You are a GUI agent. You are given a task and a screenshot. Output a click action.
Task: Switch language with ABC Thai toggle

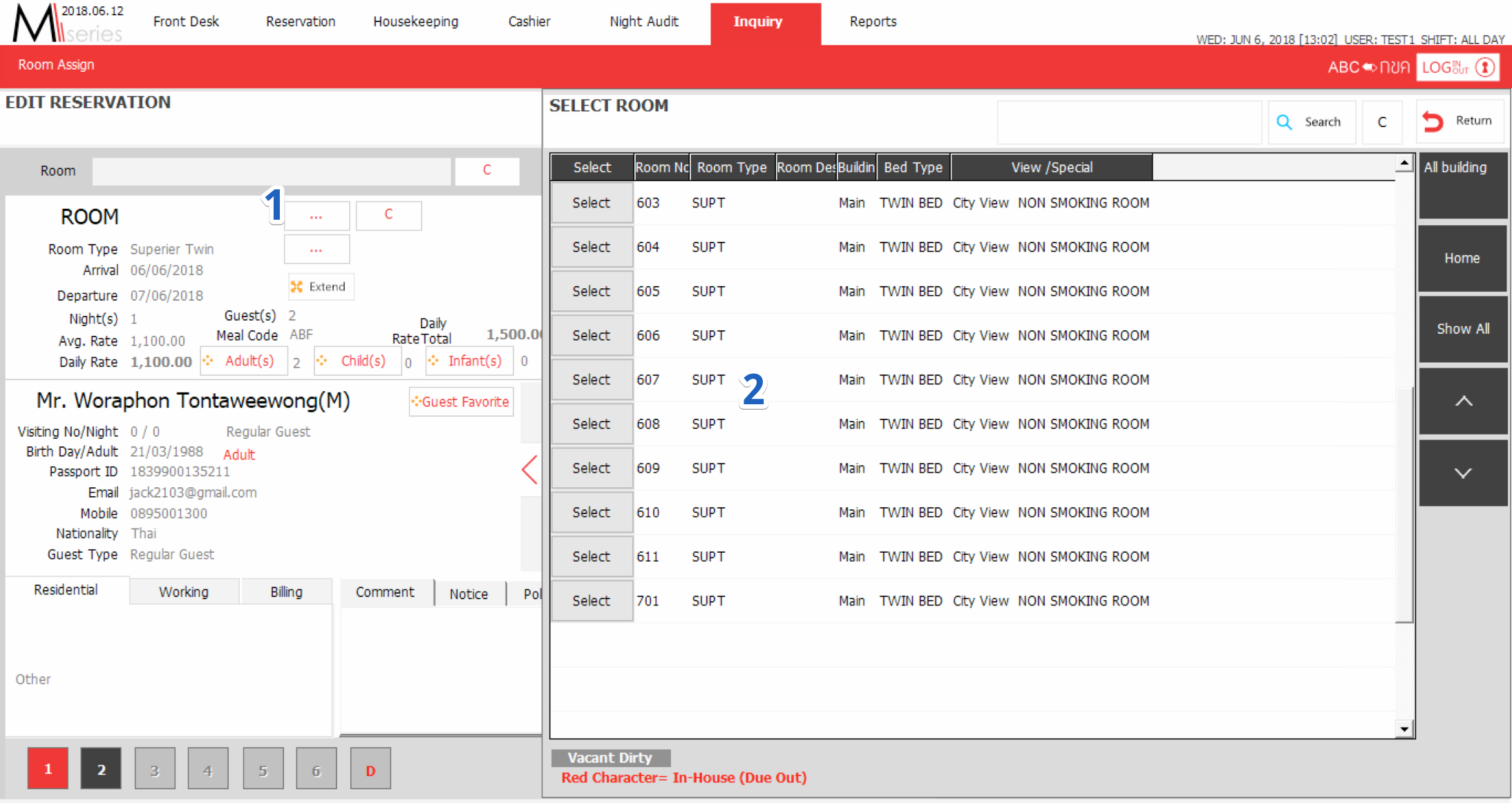pyautogui.click(x=1368, y=67)
